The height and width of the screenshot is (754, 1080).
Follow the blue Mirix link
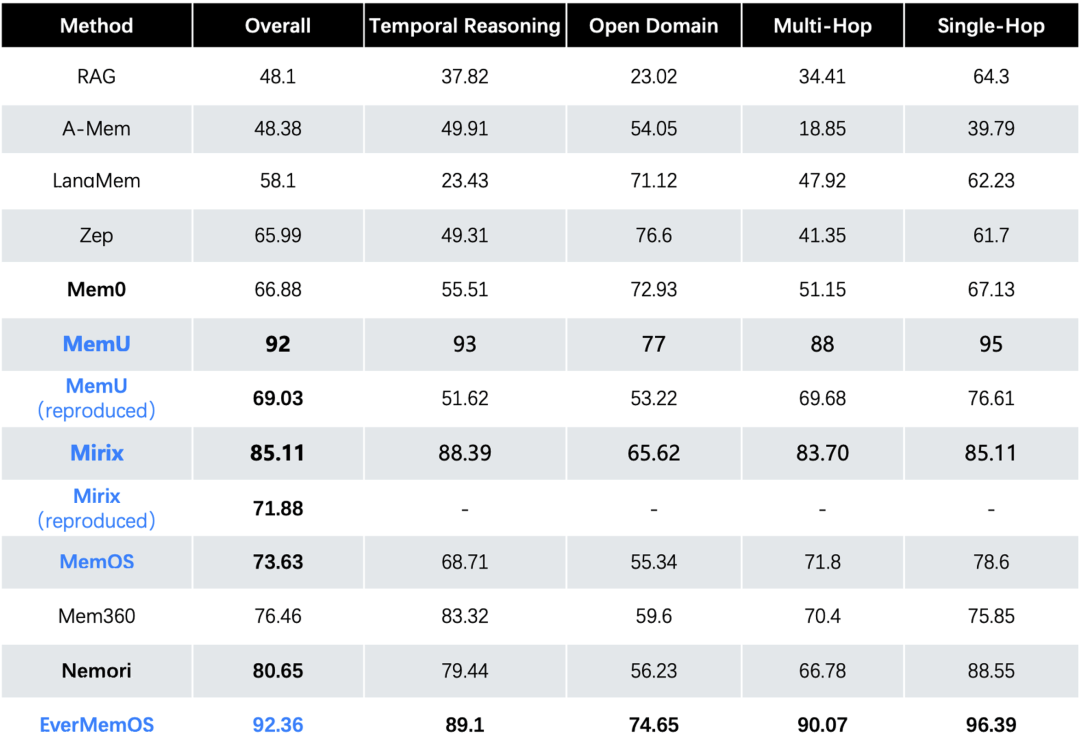pyautogui.click(x=96, y=452)
